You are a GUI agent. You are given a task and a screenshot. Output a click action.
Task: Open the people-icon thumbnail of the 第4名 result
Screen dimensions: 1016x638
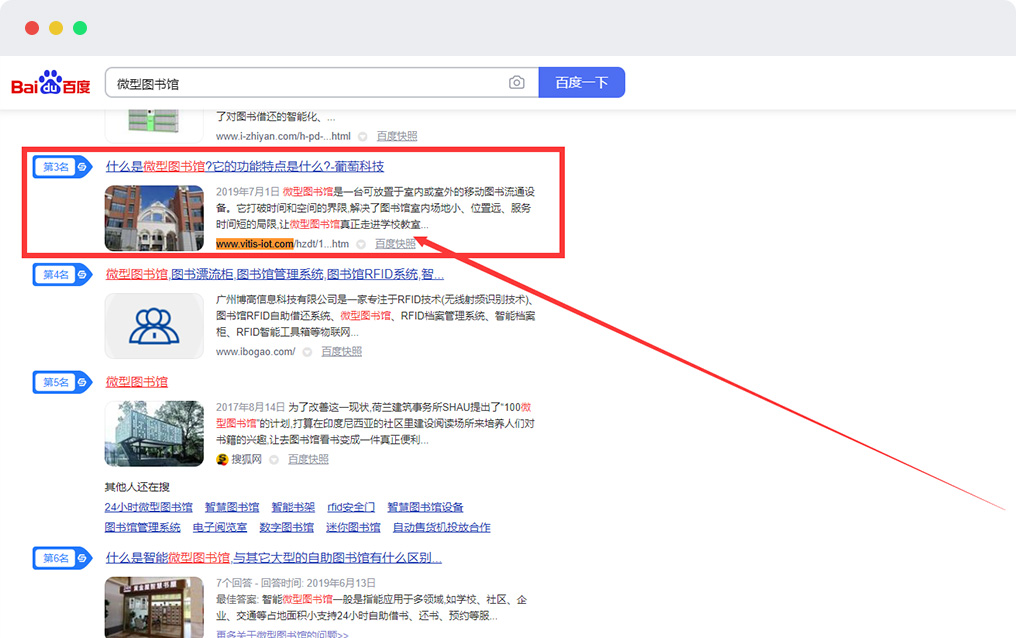[x=154, y=326]
